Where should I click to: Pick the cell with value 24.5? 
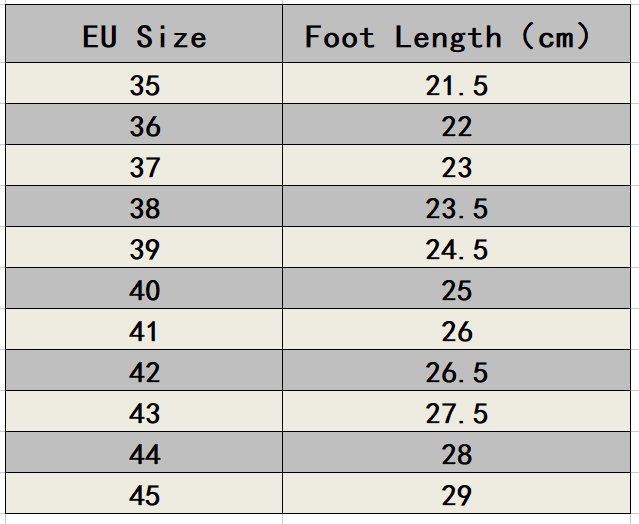456,249
